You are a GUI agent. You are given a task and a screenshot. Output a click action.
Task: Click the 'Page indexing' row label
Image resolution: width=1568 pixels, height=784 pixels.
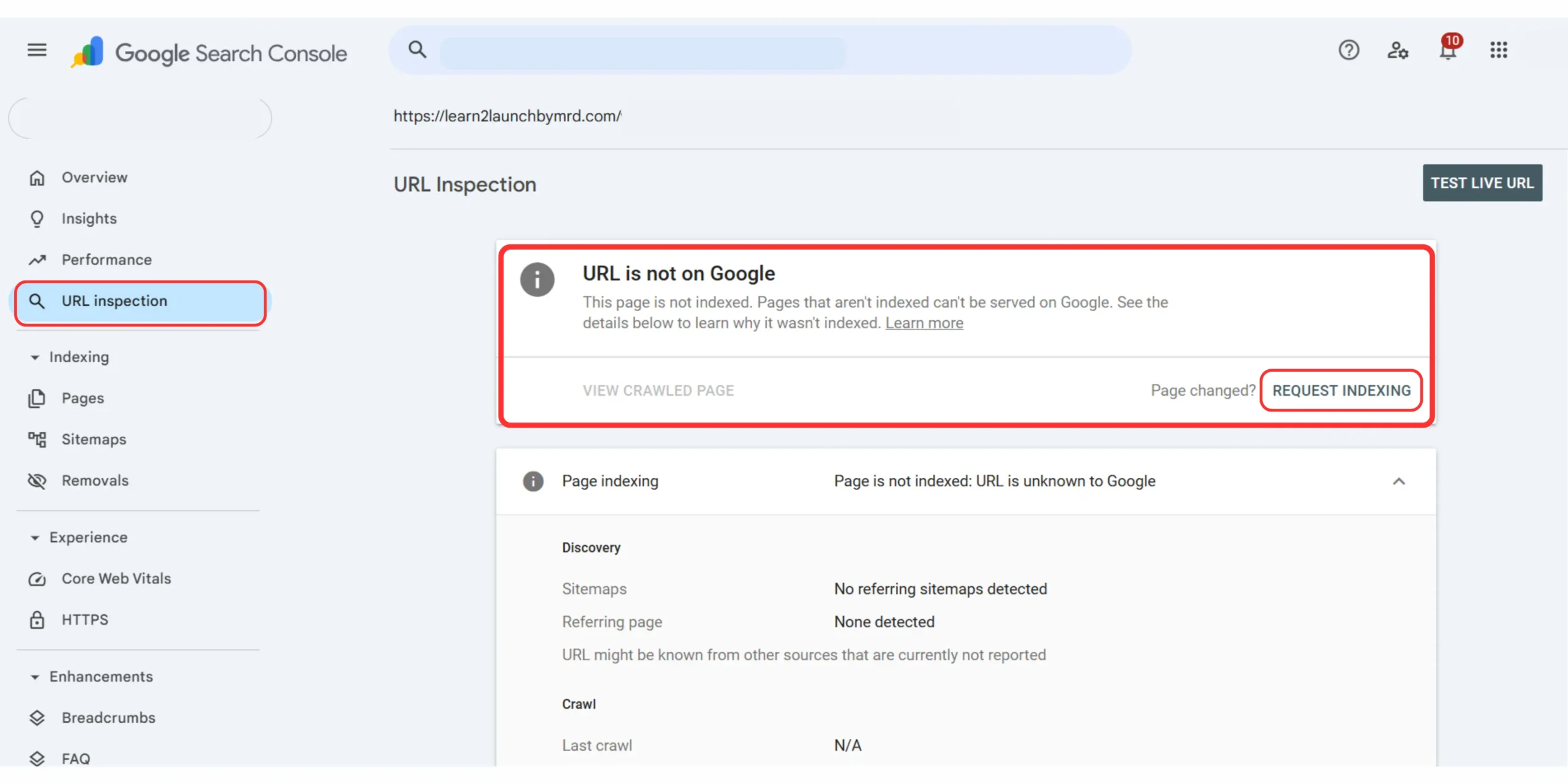coord(610,481)
